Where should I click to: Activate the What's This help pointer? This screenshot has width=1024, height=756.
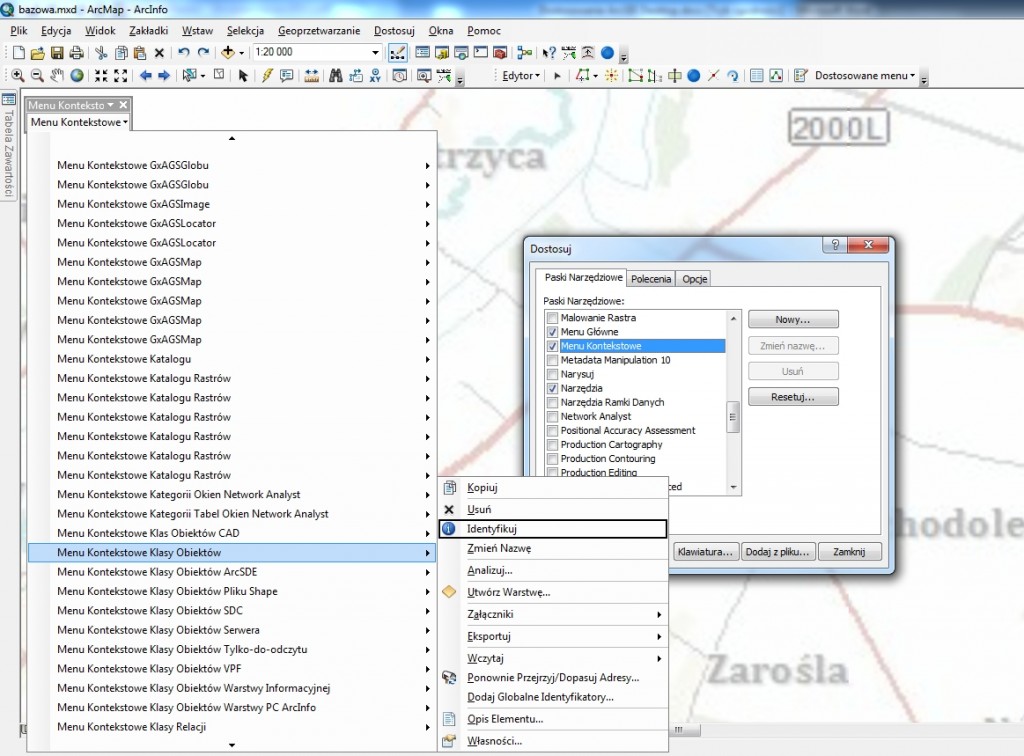(549, 53)
